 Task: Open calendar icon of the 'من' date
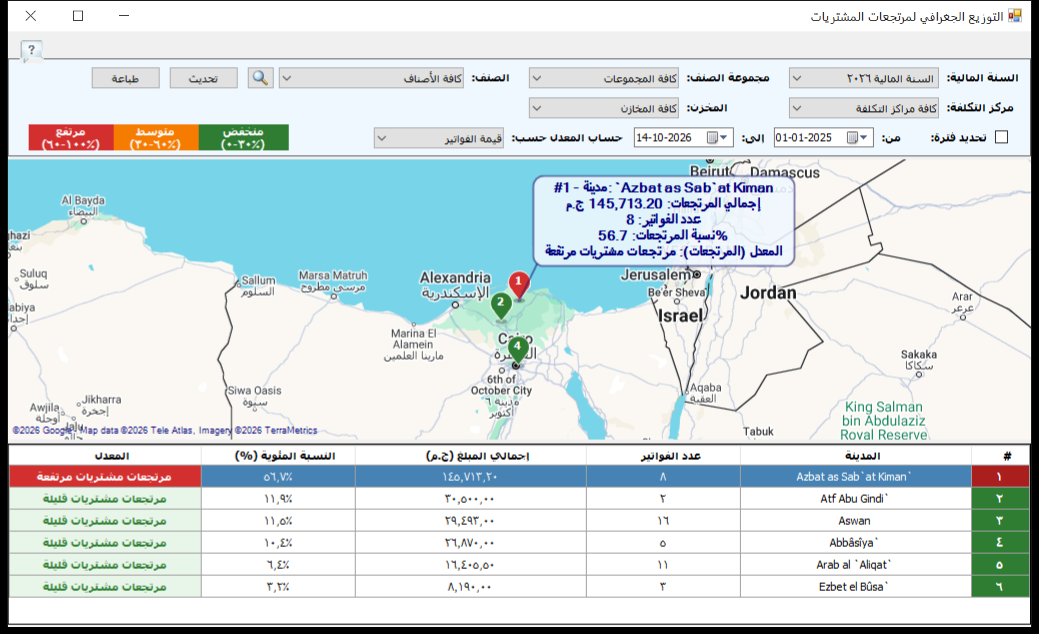coord(852,138)
